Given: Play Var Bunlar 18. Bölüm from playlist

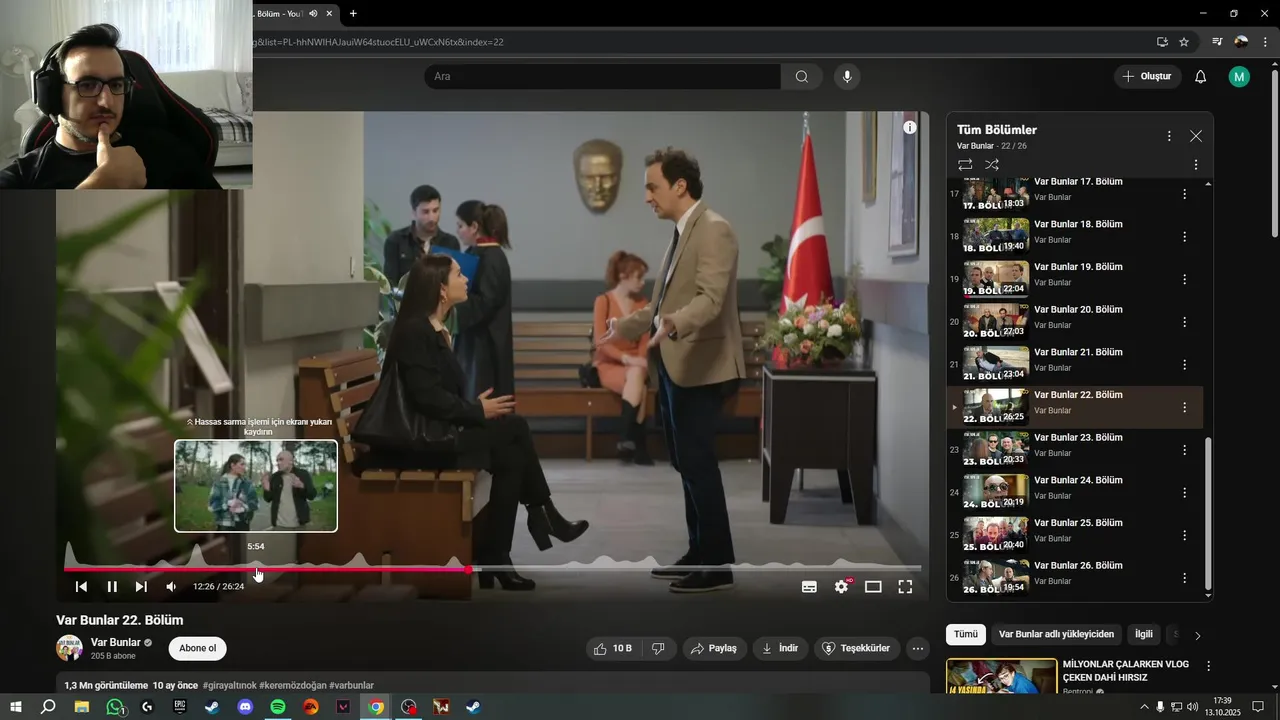Looking at the screenshot, I should (x=1074, y=237).
